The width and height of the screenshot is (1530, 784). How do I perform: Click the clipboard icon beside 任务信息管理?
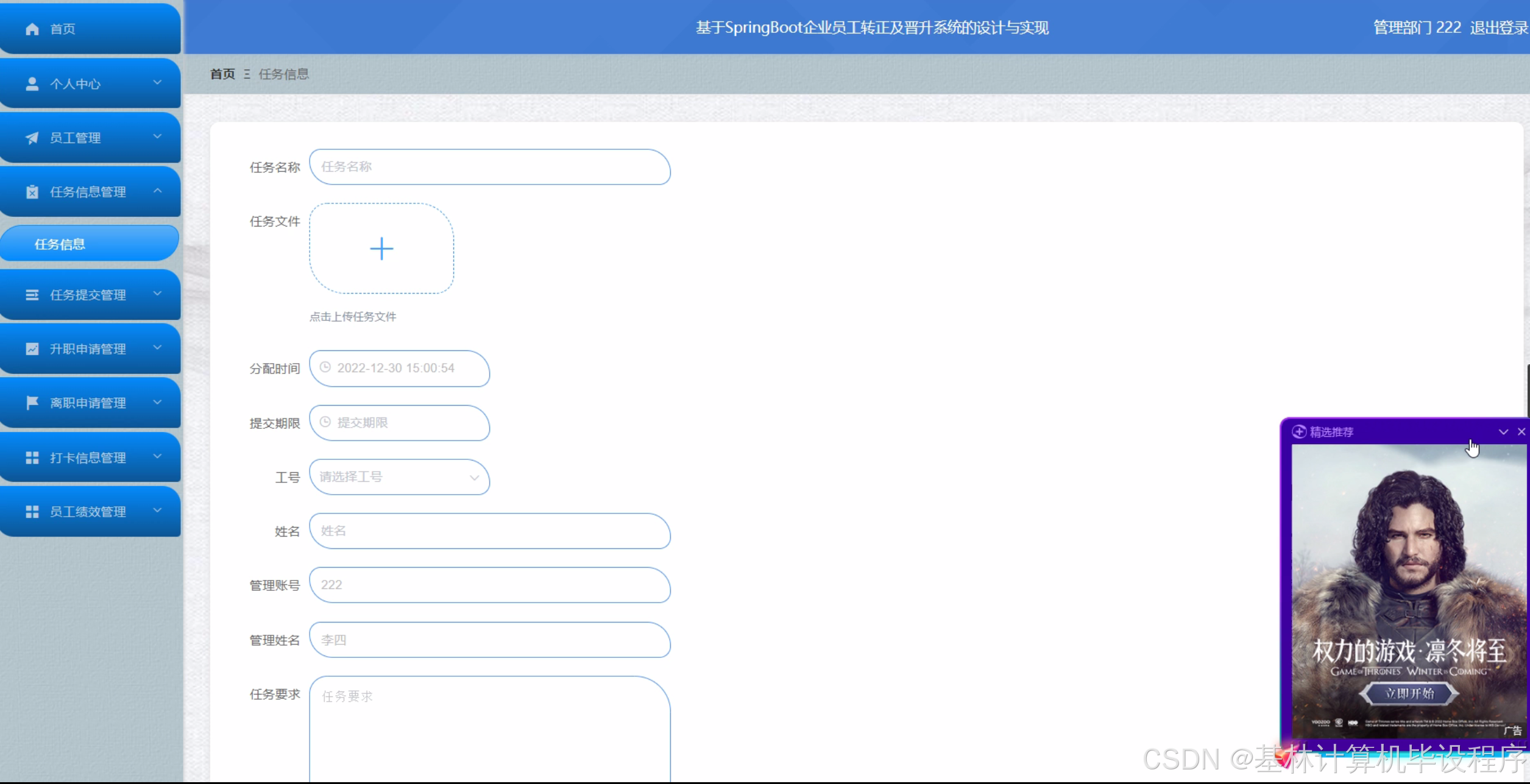click(x=32, y=192)
